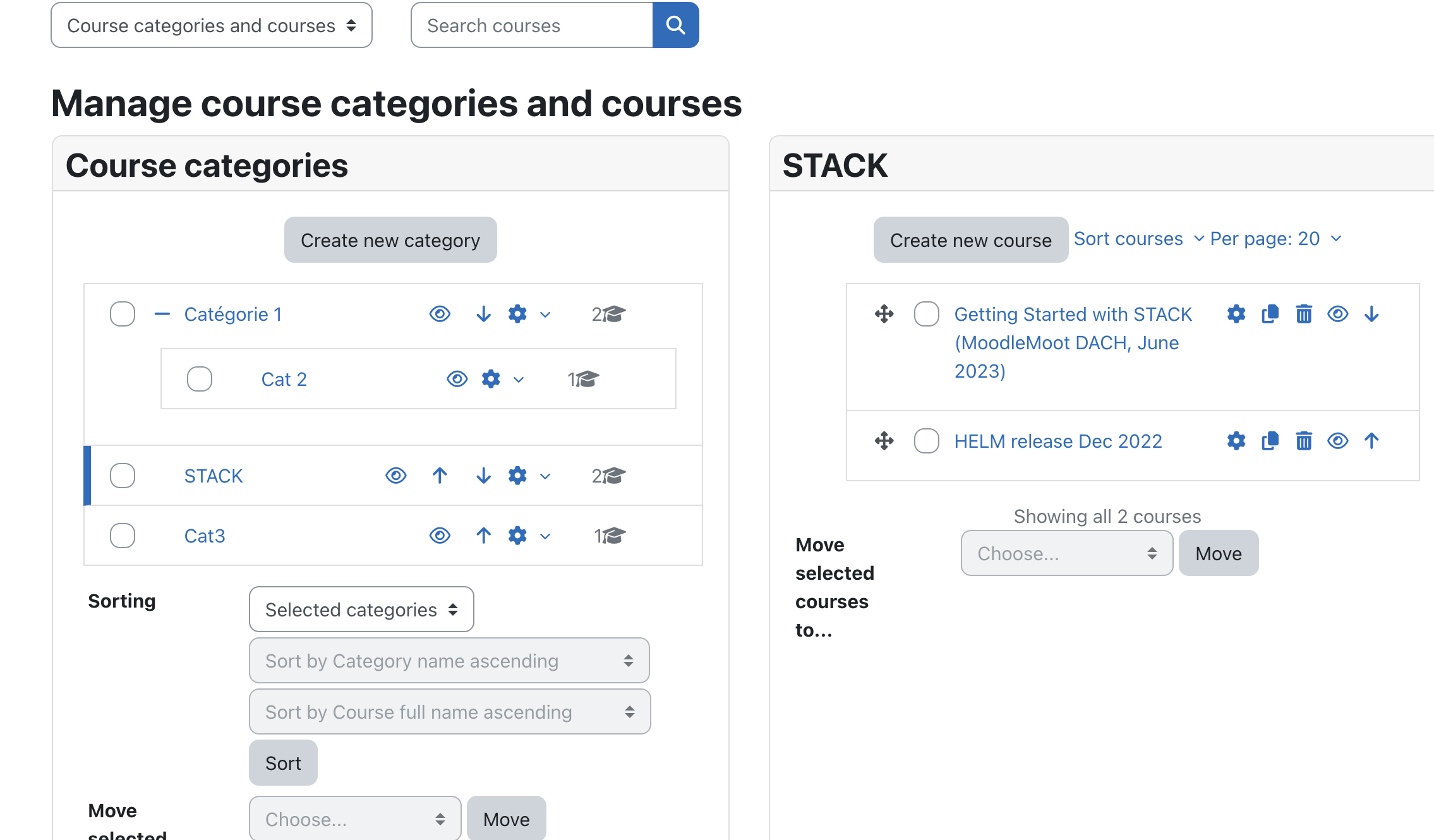Hide HELM release Dec 2022 course
Viewport: 1434px width, 840px height.
click(x=1338, y=441)
